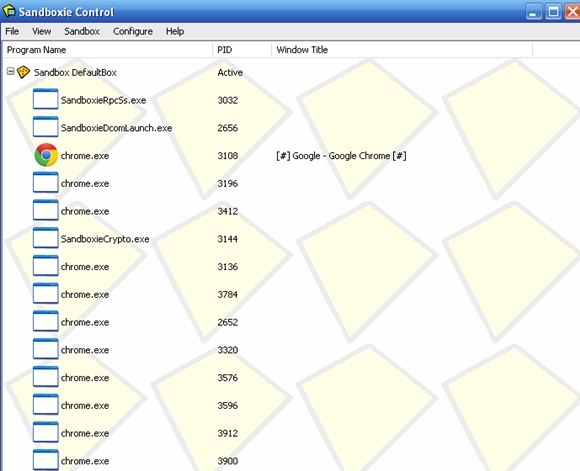This screenshot has width=580, height=471.
Task: Open the View menu
Action: pos(41,31)
